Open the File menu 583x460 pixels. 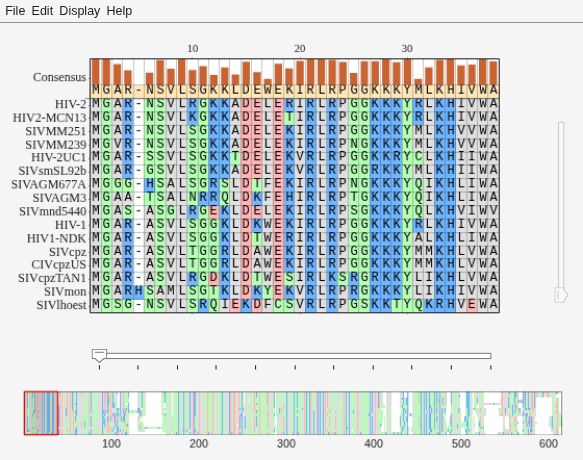click(15, 11)
